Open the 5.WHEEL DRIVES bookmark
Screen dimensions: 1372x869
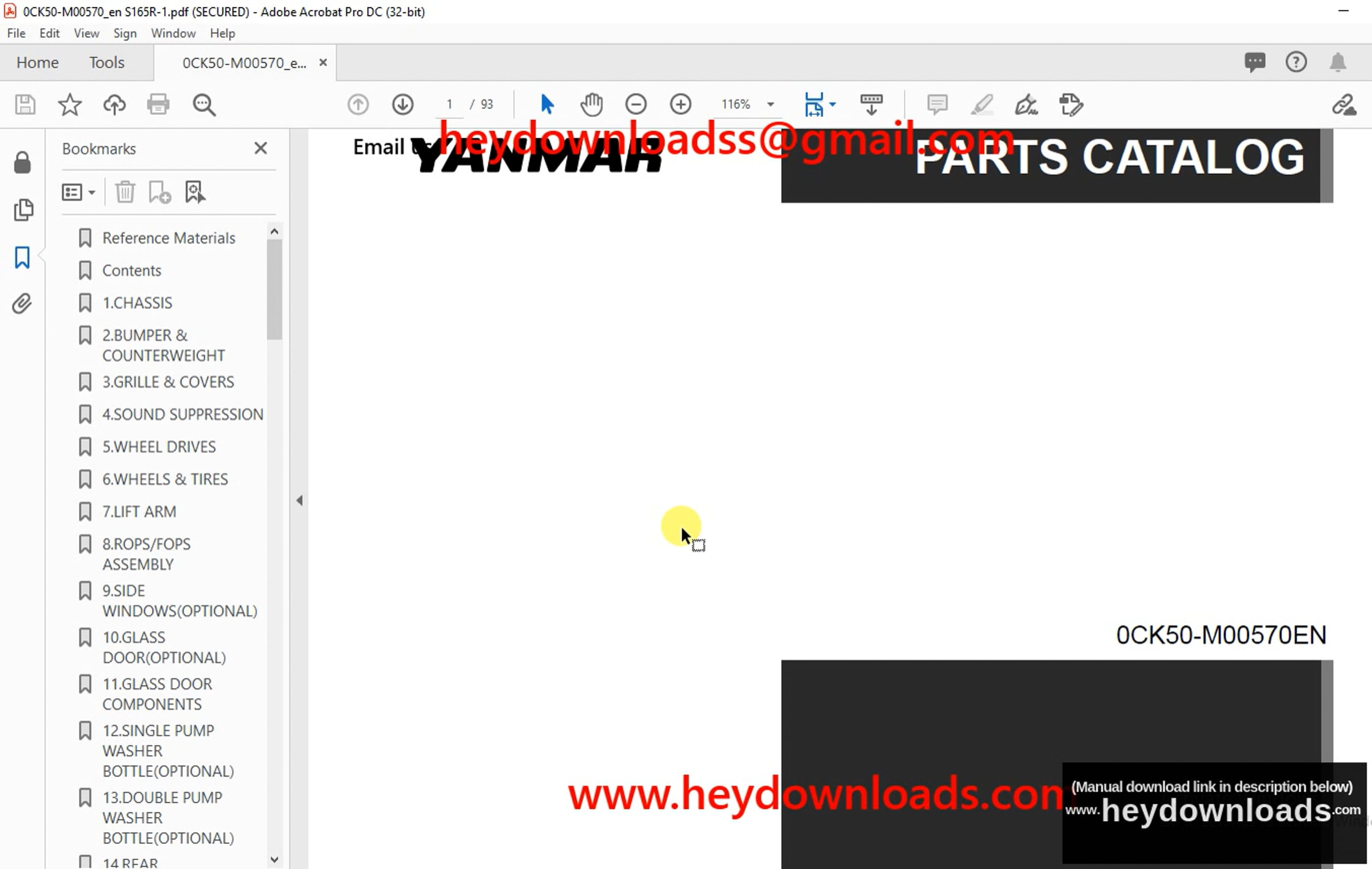coord(159,447)
